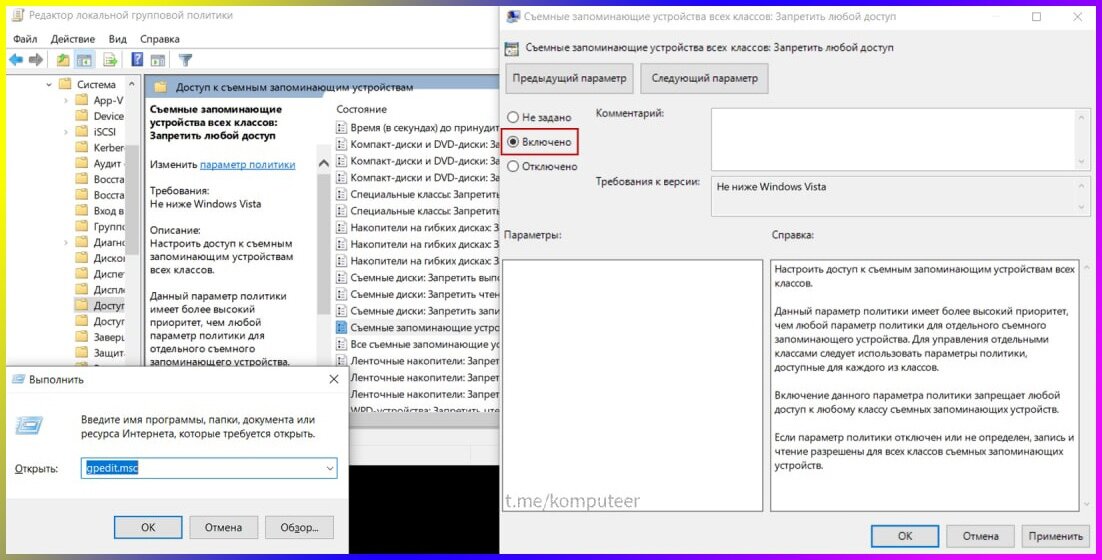Click the folder icon next to Аудит
This screenshot has width=1102, height=560.
click(82, 163)
